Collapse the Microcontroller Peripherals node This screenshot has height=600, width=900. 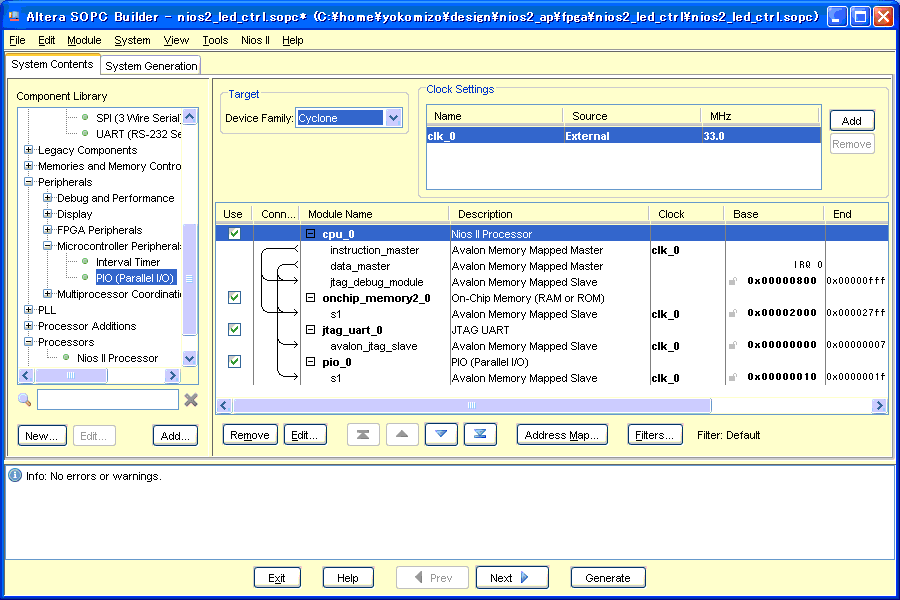pos(48,246)
